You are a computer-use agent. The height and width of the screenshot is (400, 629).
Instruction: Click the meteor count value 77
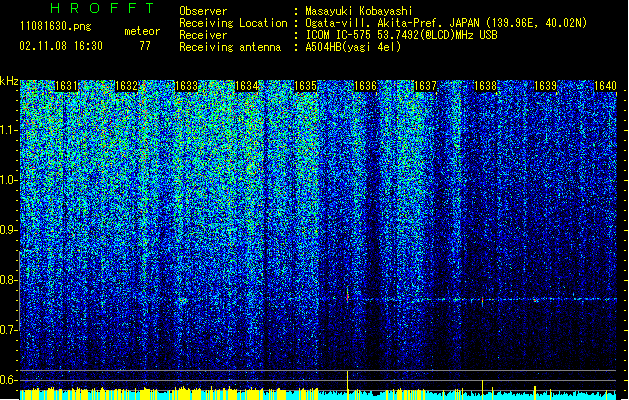[x=145, y=46]
